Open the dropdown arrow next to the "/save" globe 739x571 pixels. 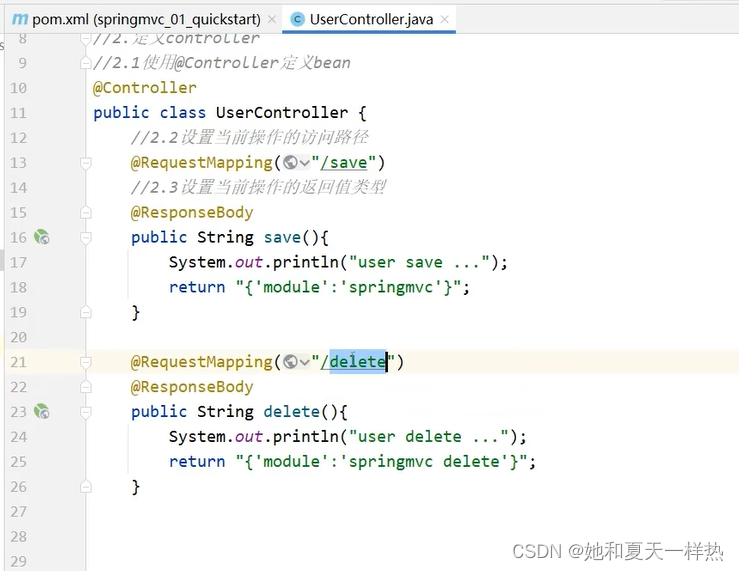(x=304, y=163)
